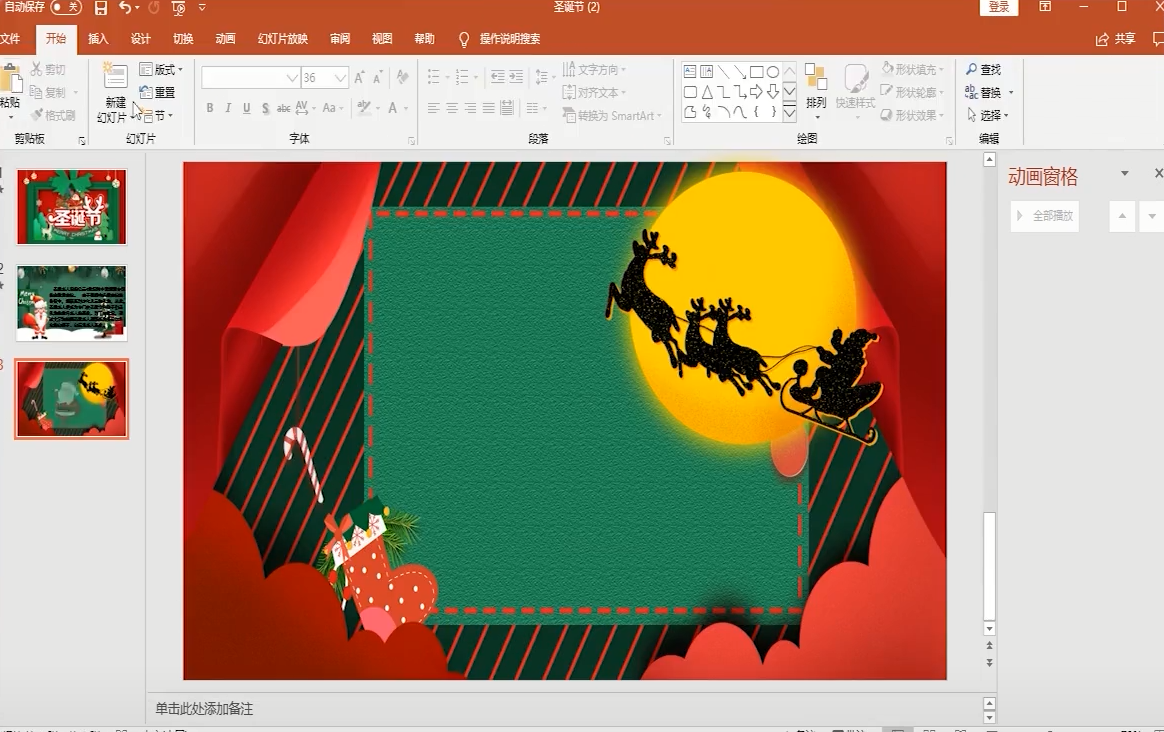Open the 帮助 tab

(x=425, y=39)
